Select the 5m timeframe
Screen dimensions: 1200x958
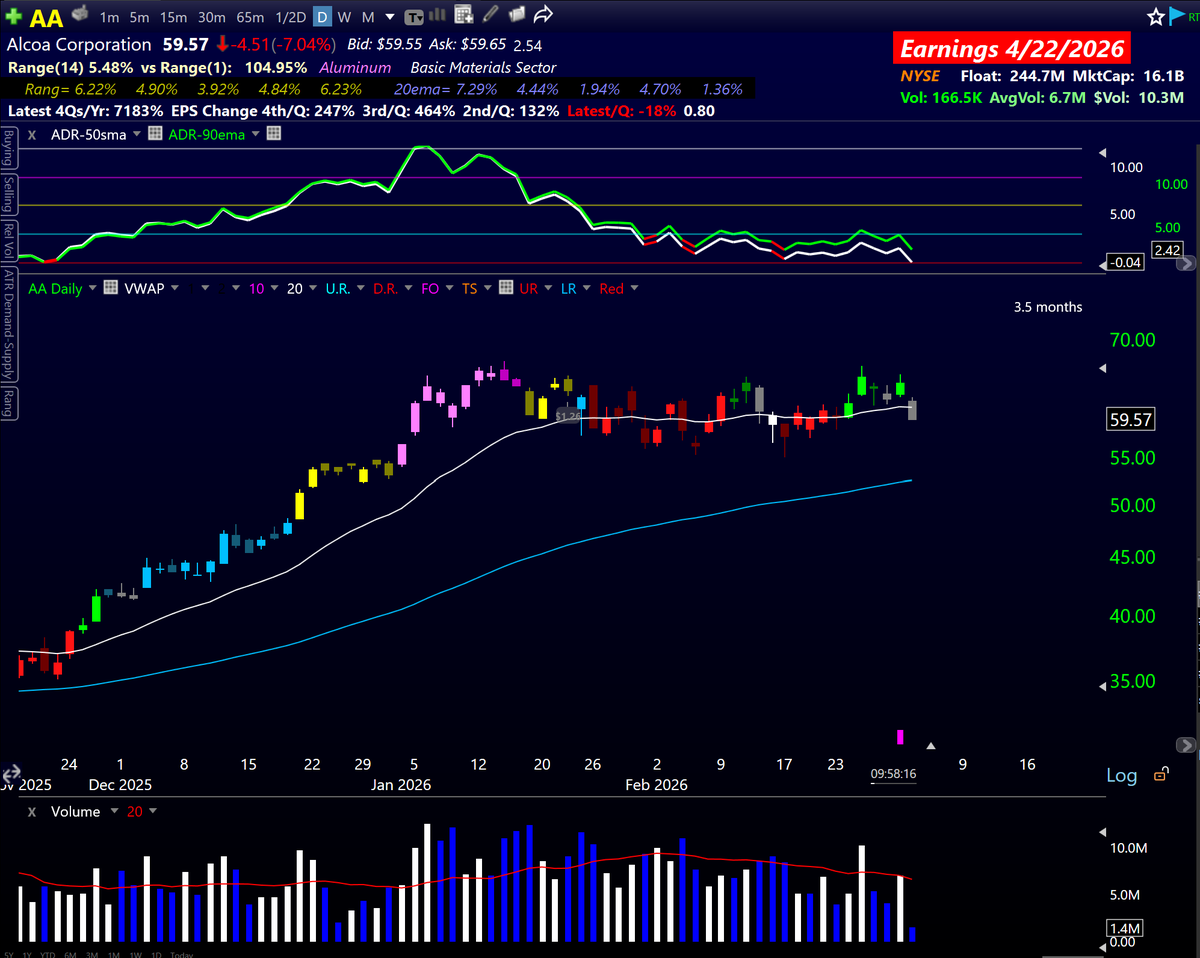click(139, 17)
